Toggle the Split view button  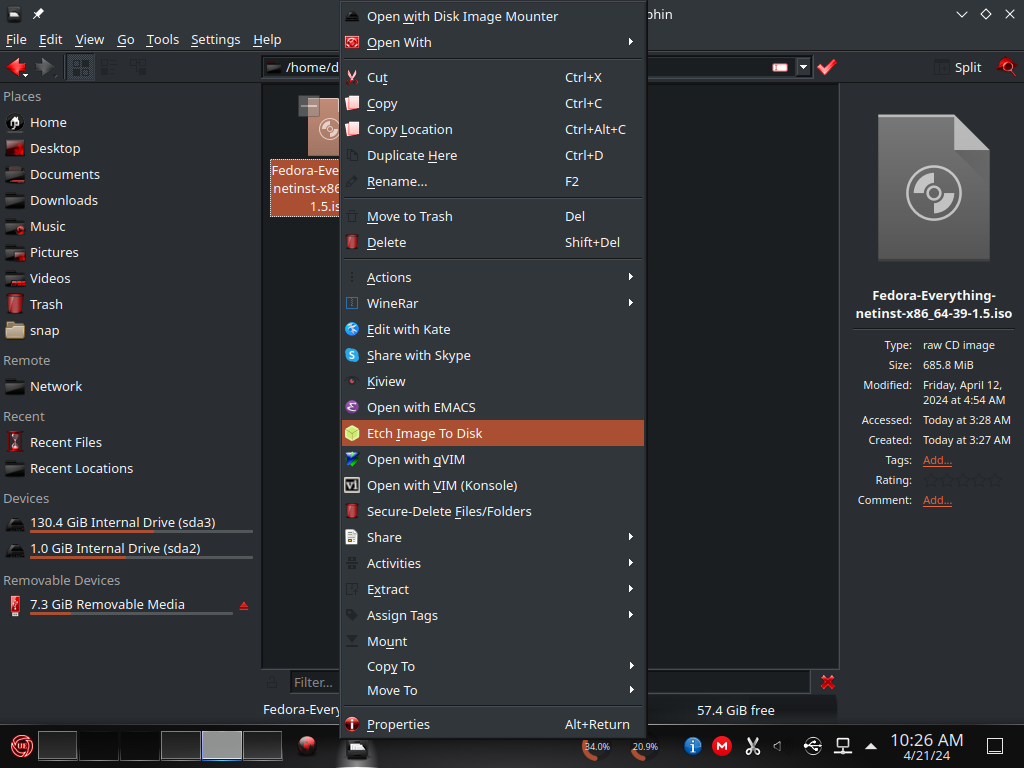958,67
